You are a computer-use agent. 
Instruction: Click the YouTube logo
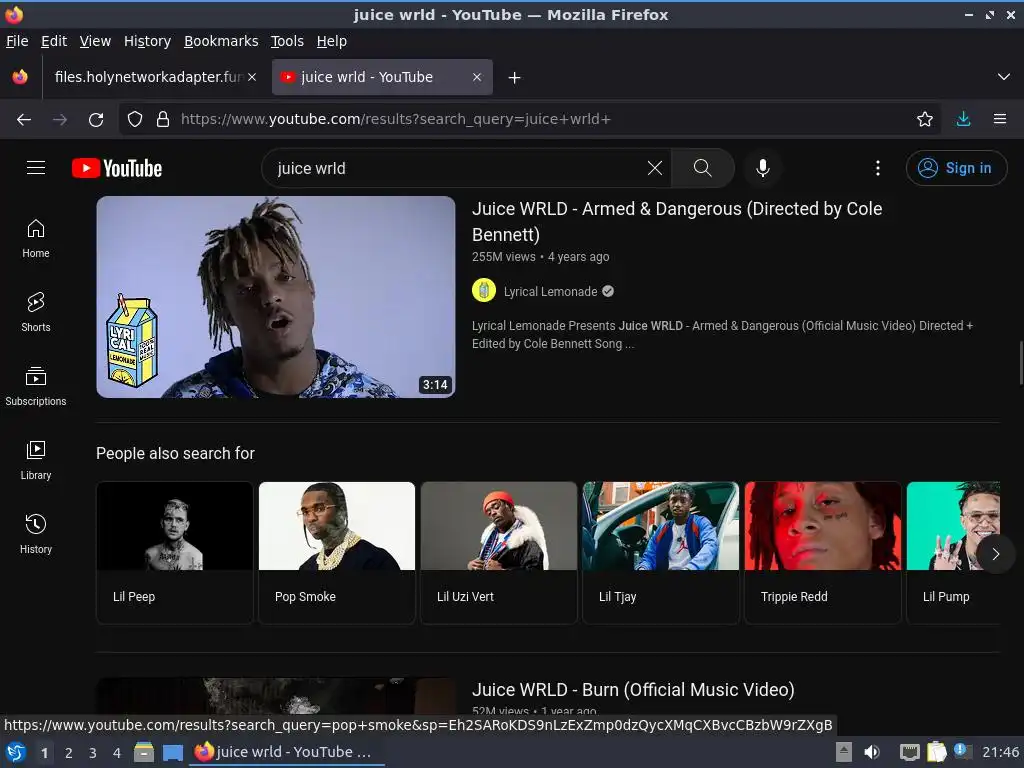coord(117,168)
